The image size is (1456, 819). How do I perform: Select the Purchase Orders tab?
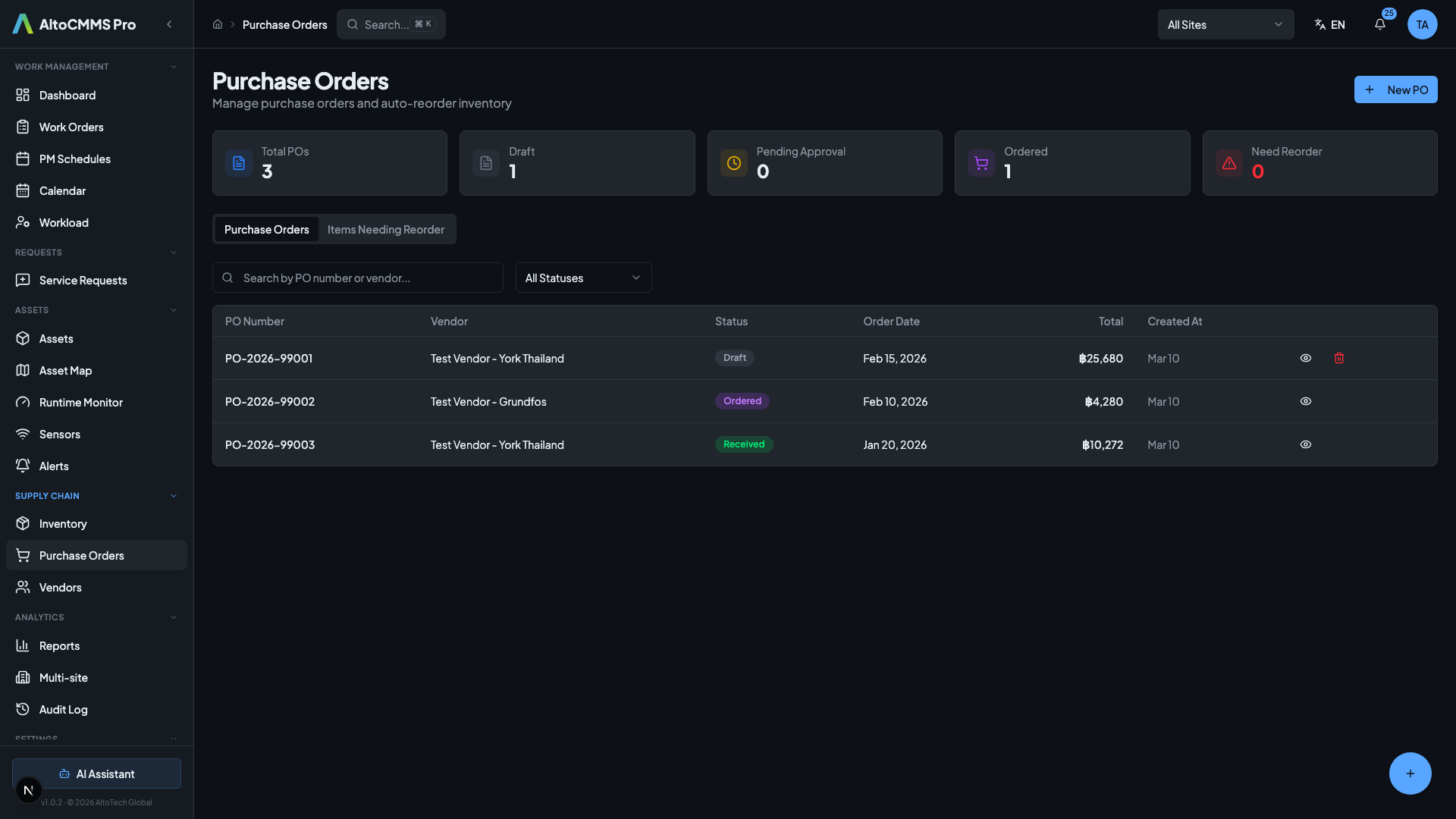pos(266,229)
